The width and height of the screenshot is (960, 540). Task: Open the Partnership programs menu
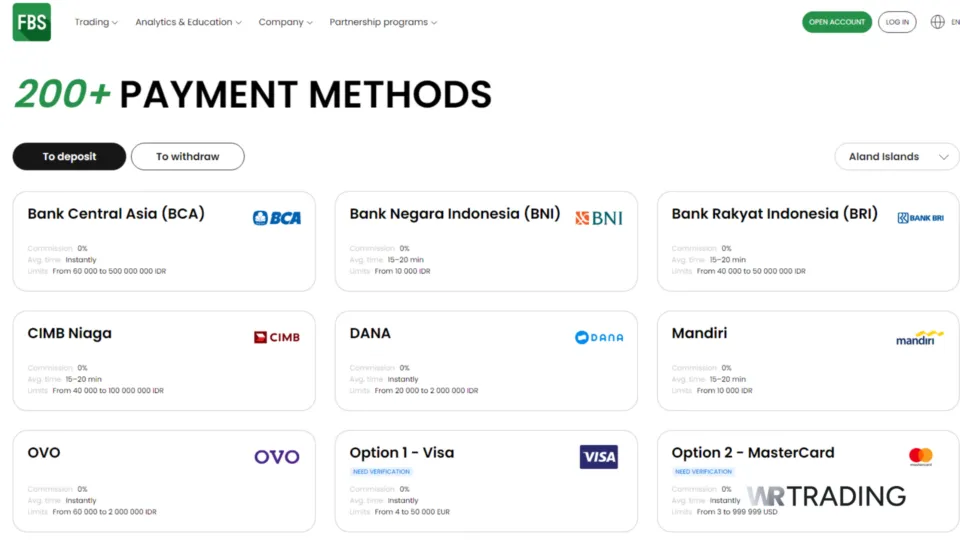pos(383,22)
